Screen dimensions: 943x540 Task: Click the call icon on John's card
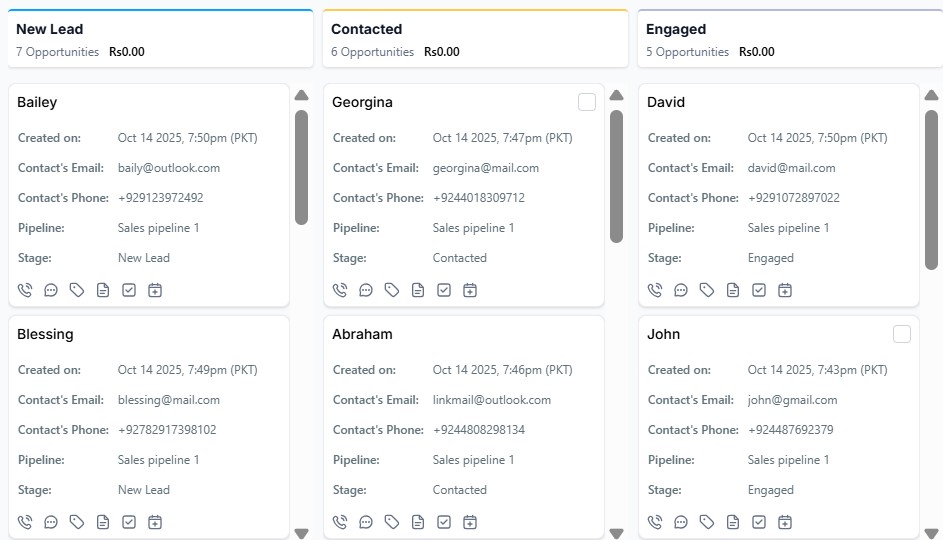[655, 522]
